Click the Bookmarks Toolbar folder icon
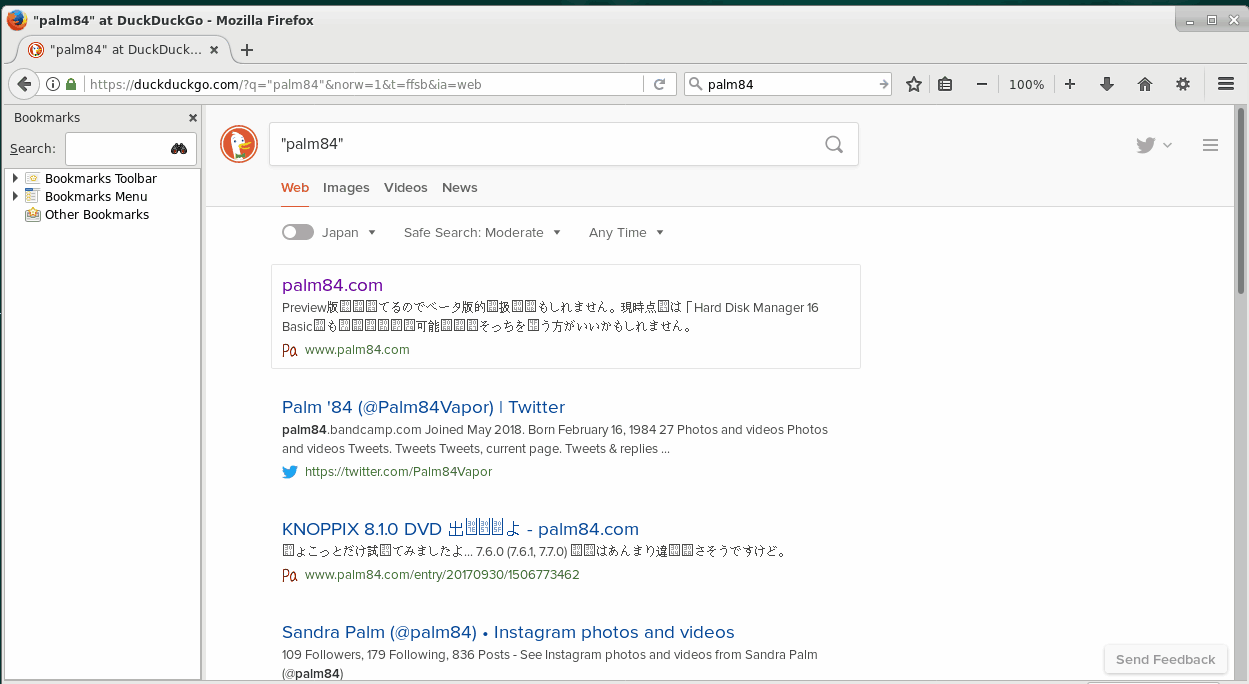This screenshot has height=684, width=1249. (x=32, y=178)
